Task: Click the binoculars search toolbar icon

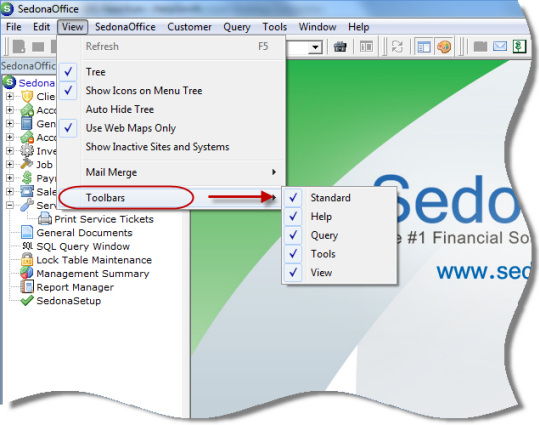Action: [340, 47]
